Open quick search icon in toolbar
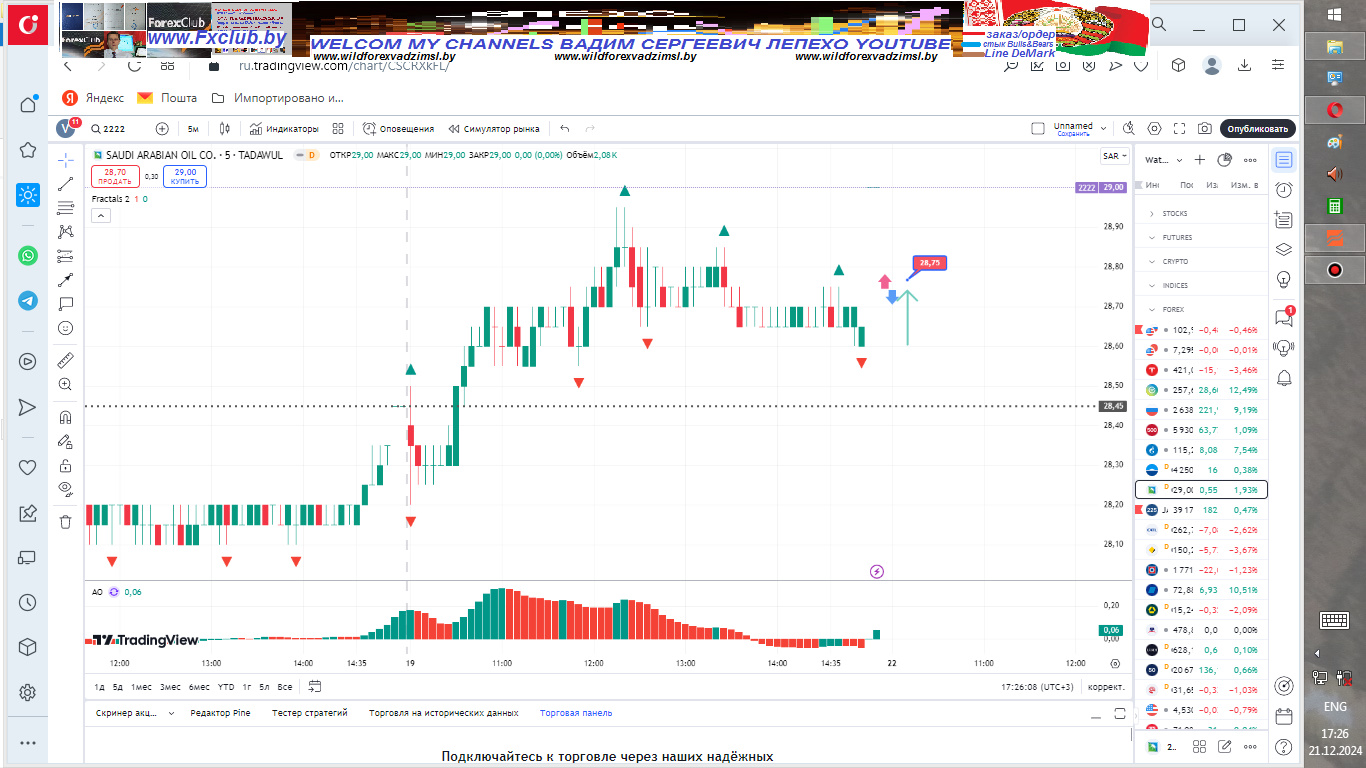Viewport: 1366px width, 768px height. (1129, 129)
